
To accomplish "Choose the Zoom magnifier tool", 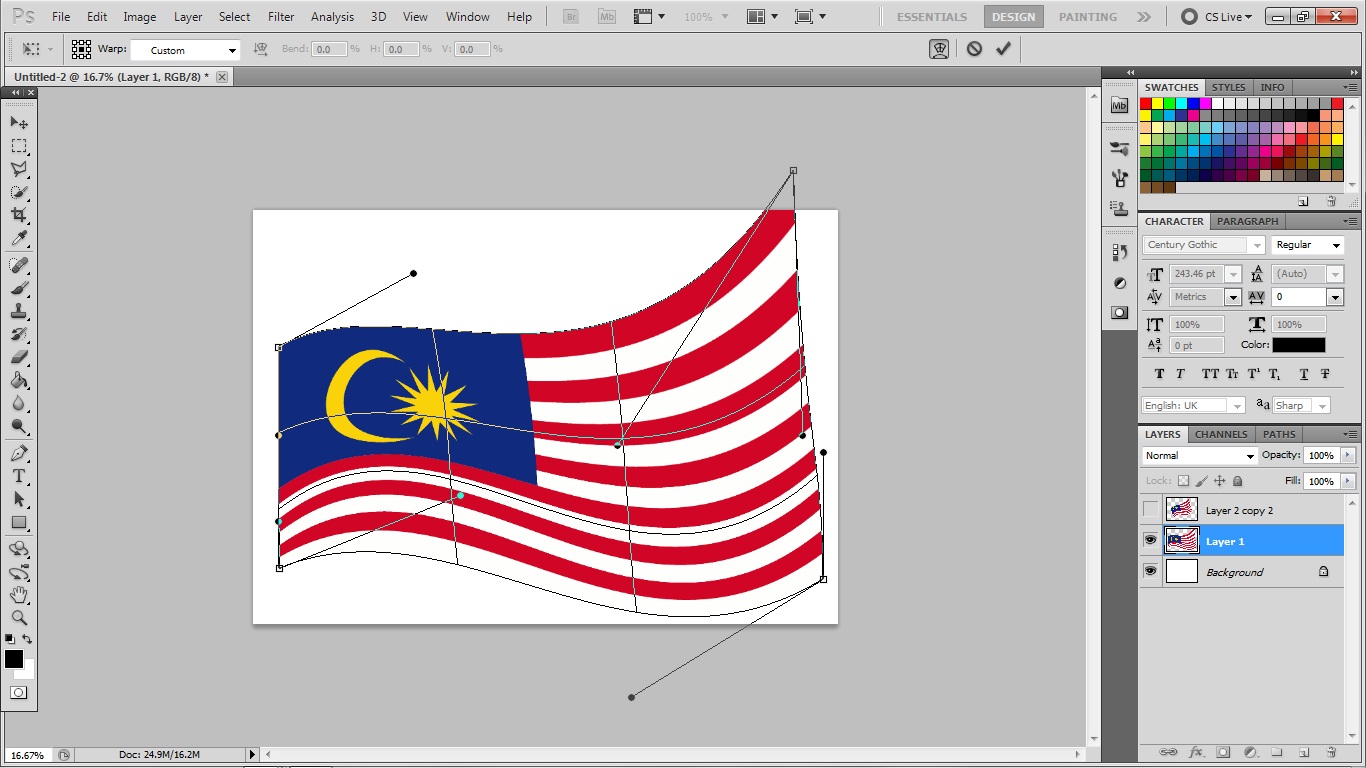I will tap(19, 618).
